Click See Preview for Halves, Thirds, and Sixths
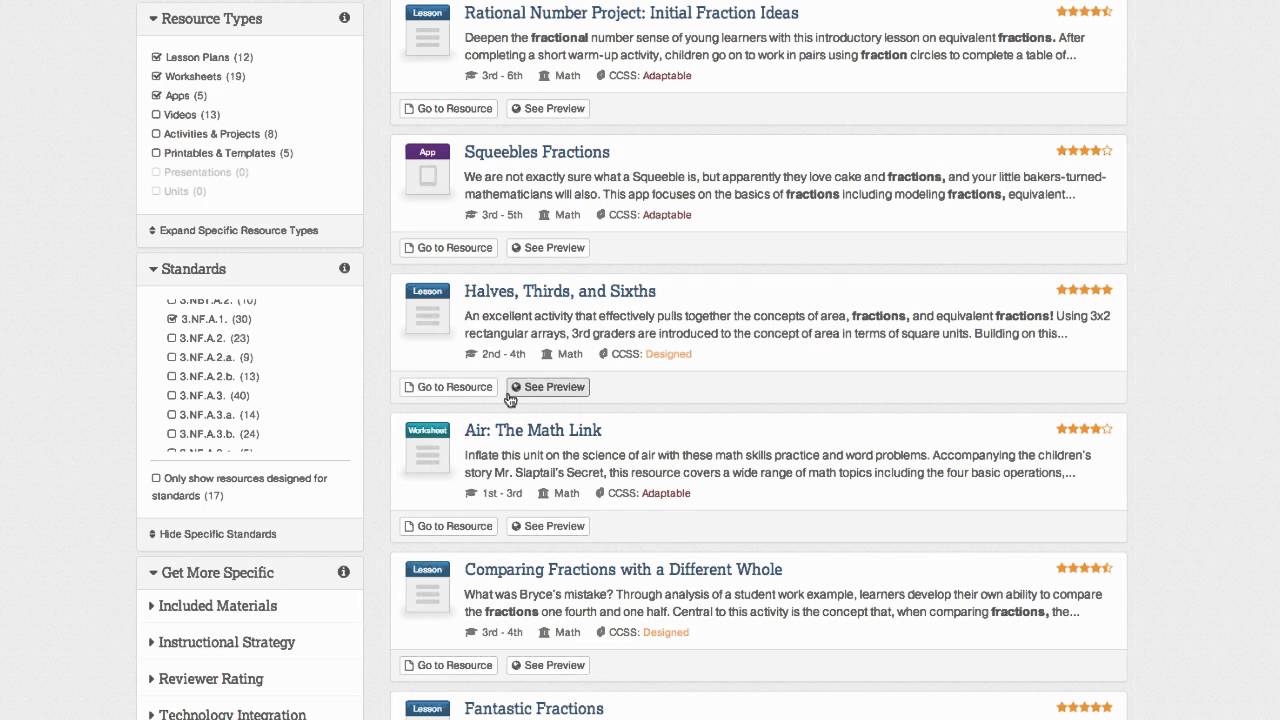Image resolution: width=1280 pixels, height=720 pixels. [x=548, y=387]
